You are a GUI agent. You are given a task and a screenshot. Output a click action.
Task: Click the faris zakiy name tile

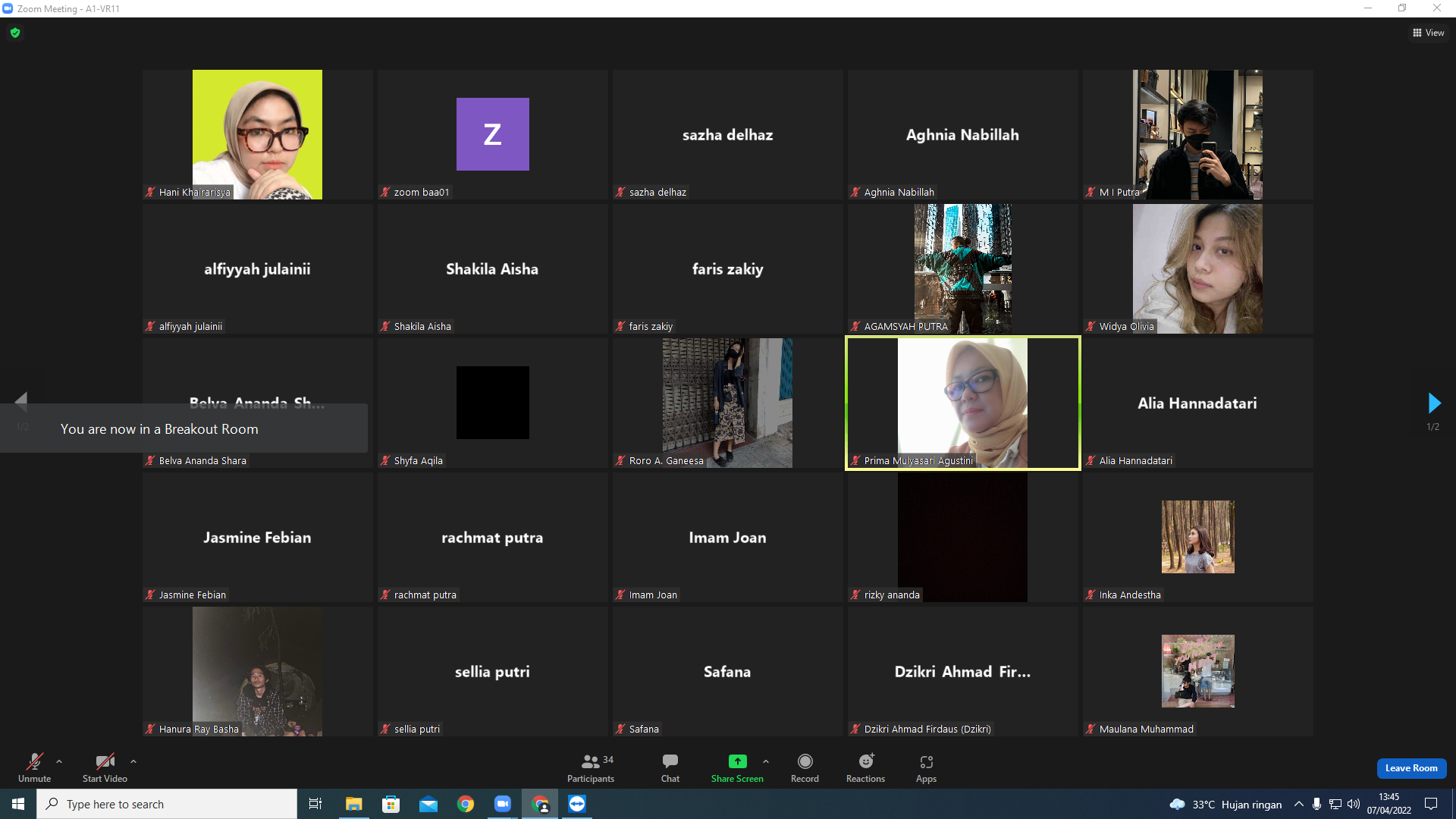pos(727,268)
